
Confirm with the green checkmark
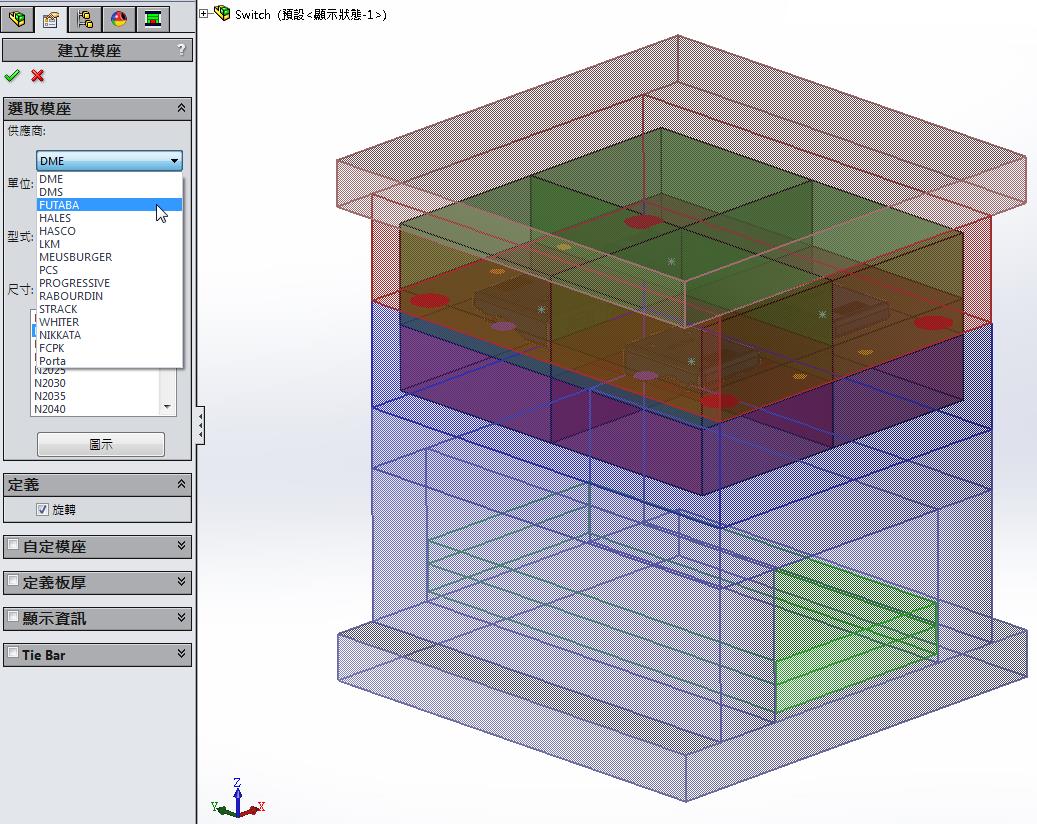tap(12, 76)
